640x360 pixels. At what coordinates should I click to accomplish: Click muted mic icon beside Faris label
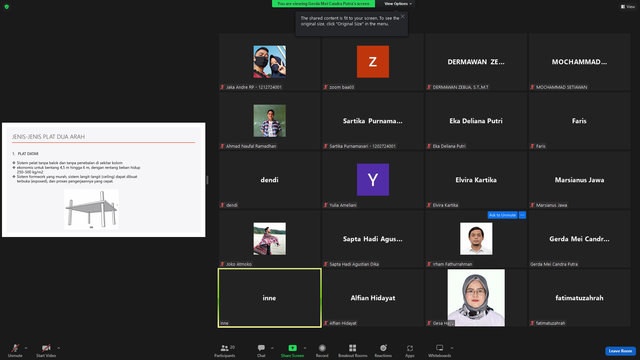click(x=532, y=146)
